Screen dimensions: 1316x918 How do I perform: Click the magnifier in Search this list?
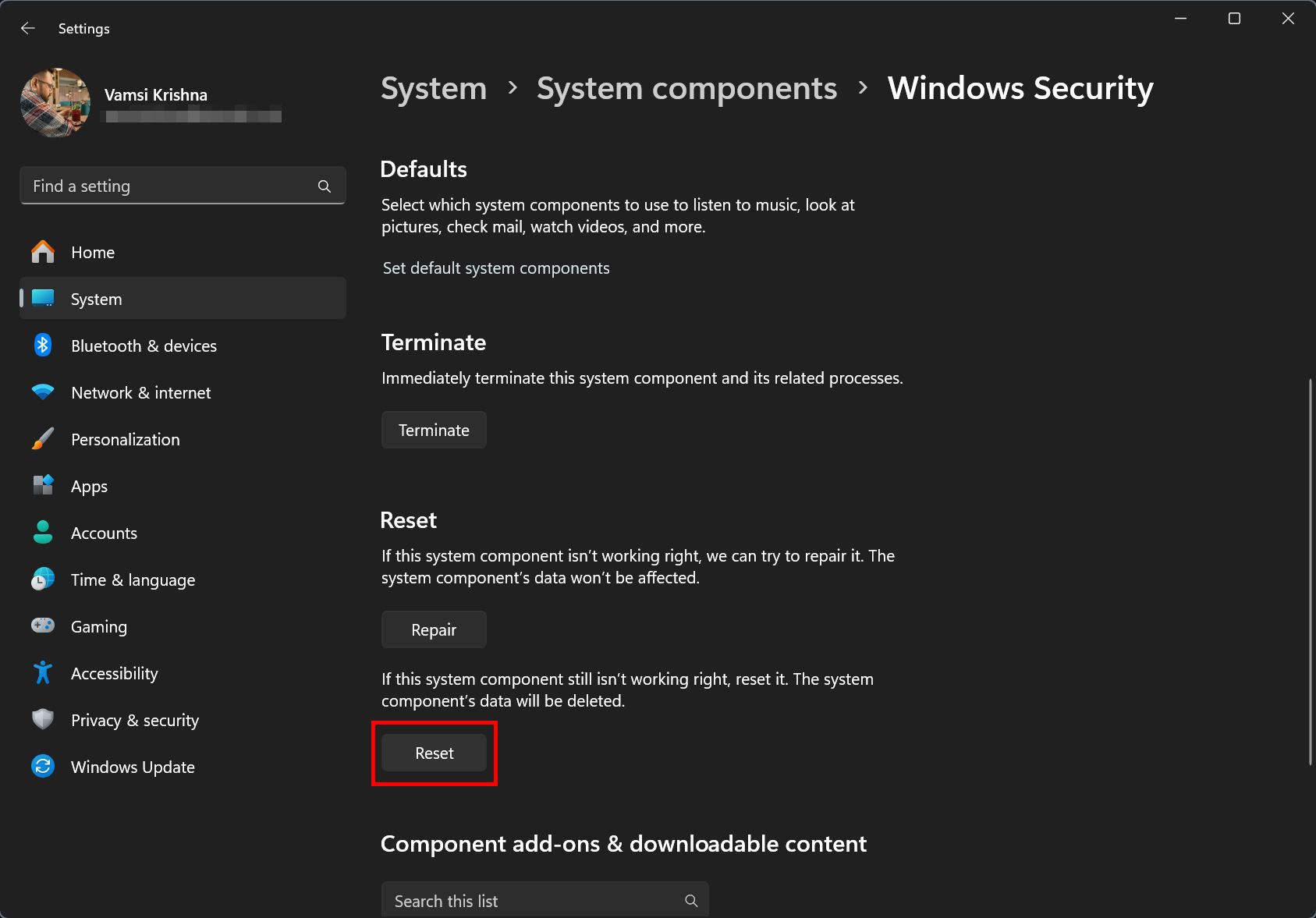[691, 901]
